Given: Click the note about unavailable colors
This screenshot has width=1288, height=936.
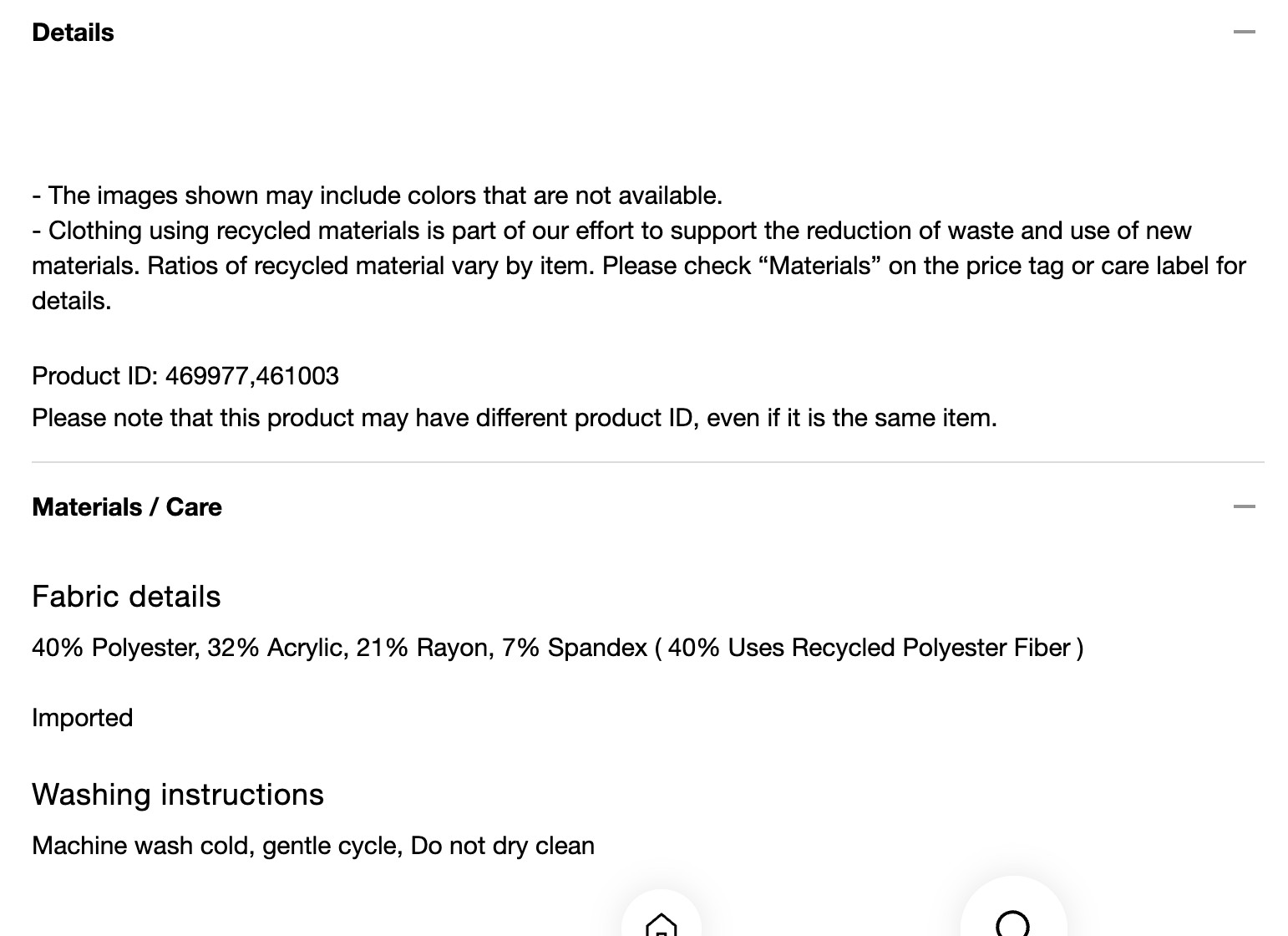Looking at the screenshot, I should pyautogui.click(x=377, y=196).
